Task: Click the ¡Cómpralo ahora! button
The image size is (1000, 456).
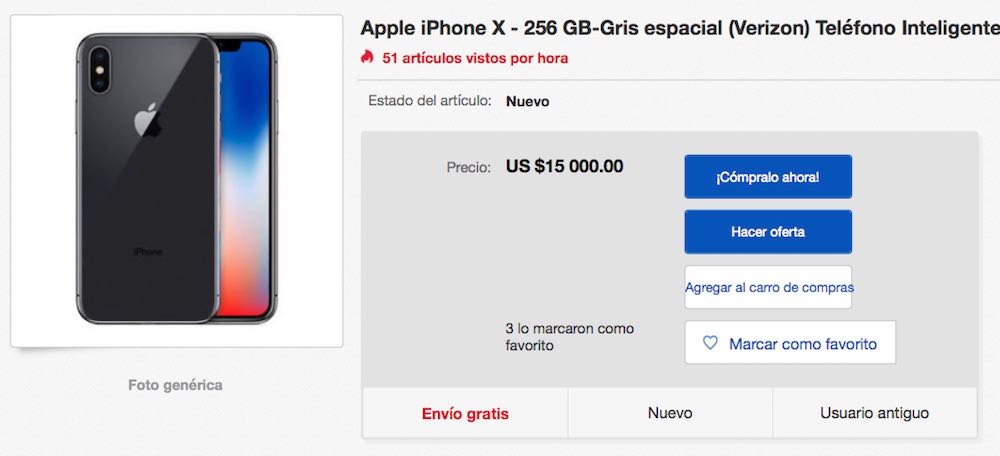Action: pyautogui.click(x=768, y=177)
